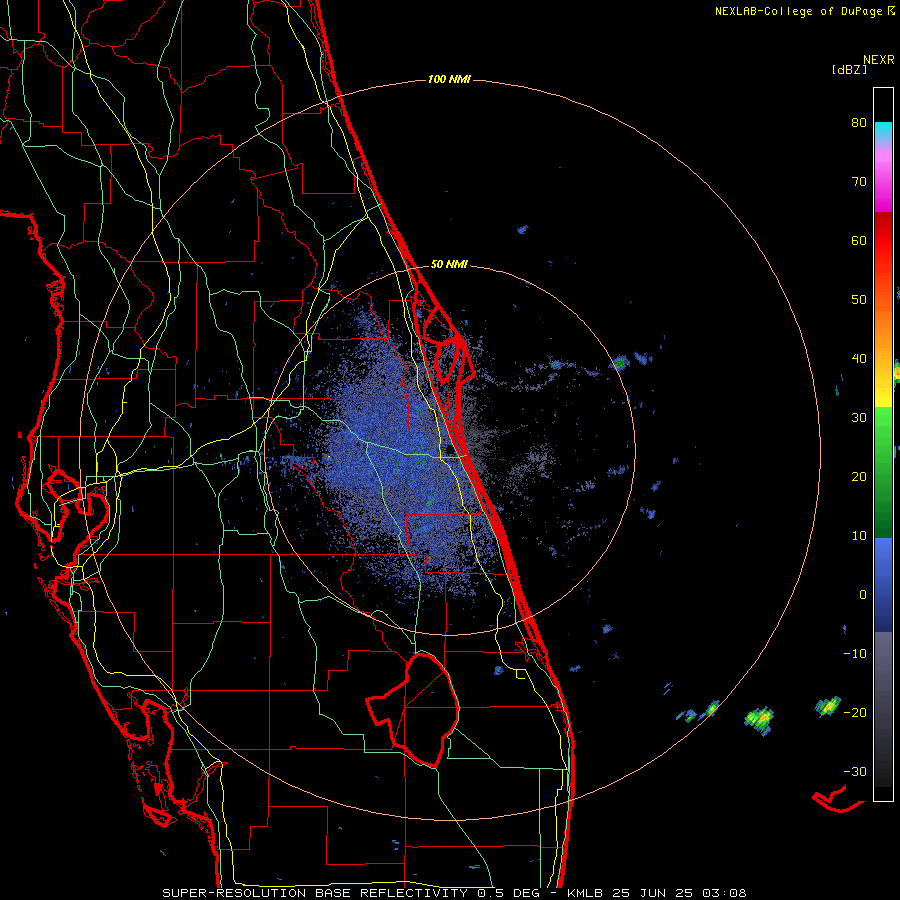Click the -10 dBZ scale value
Image resolution: width=900 pixels, height=900 pixels.
(855, 654)
